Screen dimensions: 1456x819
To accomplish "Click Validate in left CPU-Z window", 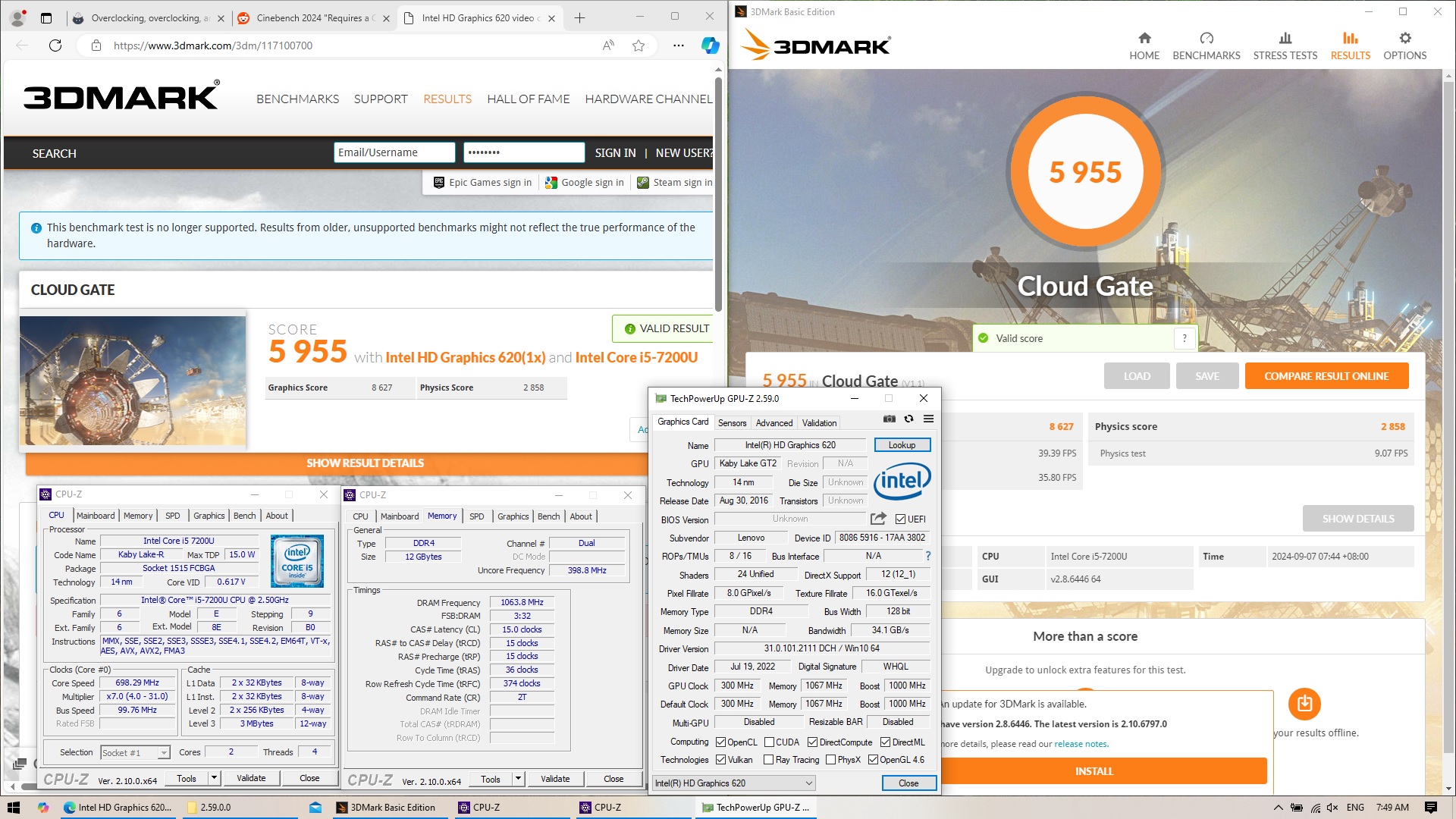I will click(x=251, y=778).
